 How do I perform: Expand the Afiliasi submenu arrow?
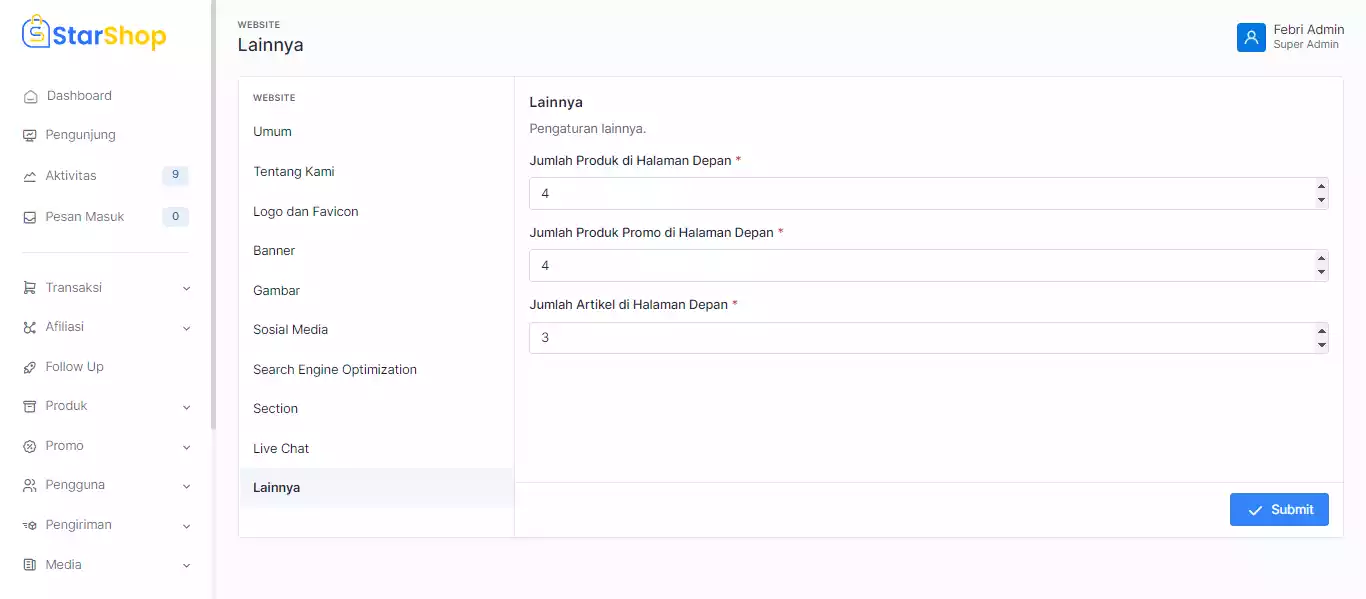point(186,328)
